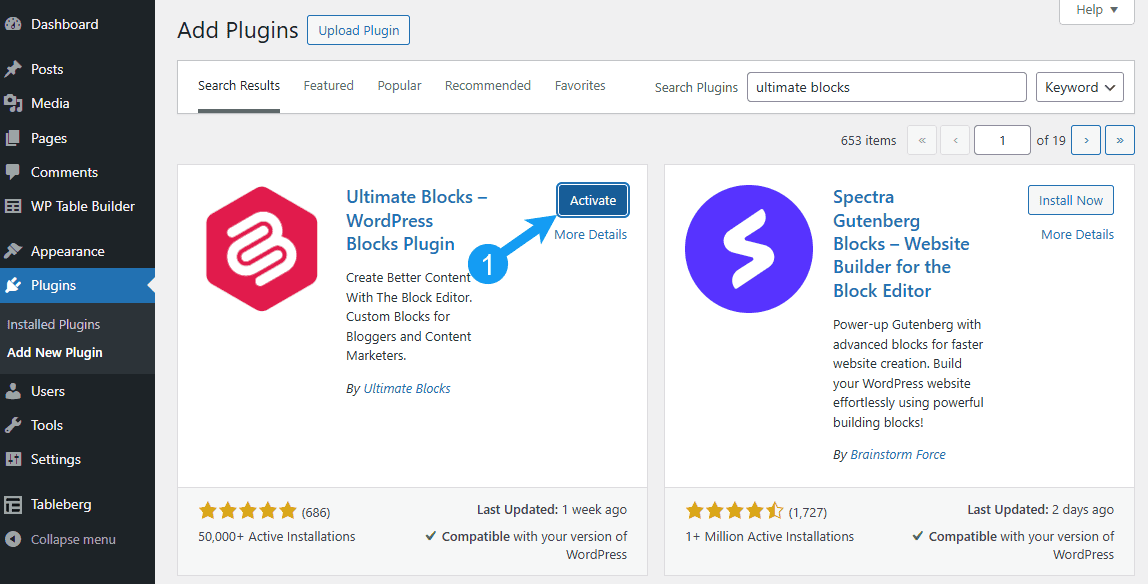Click the Spectra plugin logo

coord(748,249)
